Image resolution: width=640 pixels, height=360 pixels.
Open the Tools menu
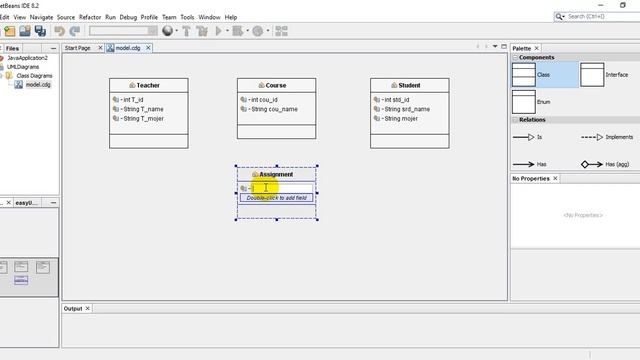(x=187, y=17)
